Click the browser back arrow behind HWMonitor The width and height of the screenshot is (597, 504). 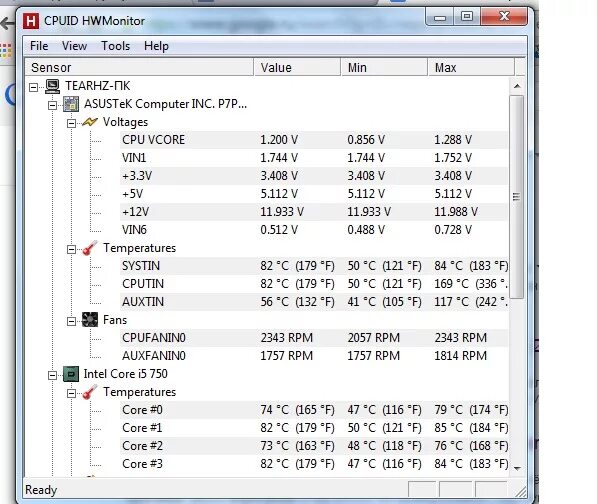(7, 24)
